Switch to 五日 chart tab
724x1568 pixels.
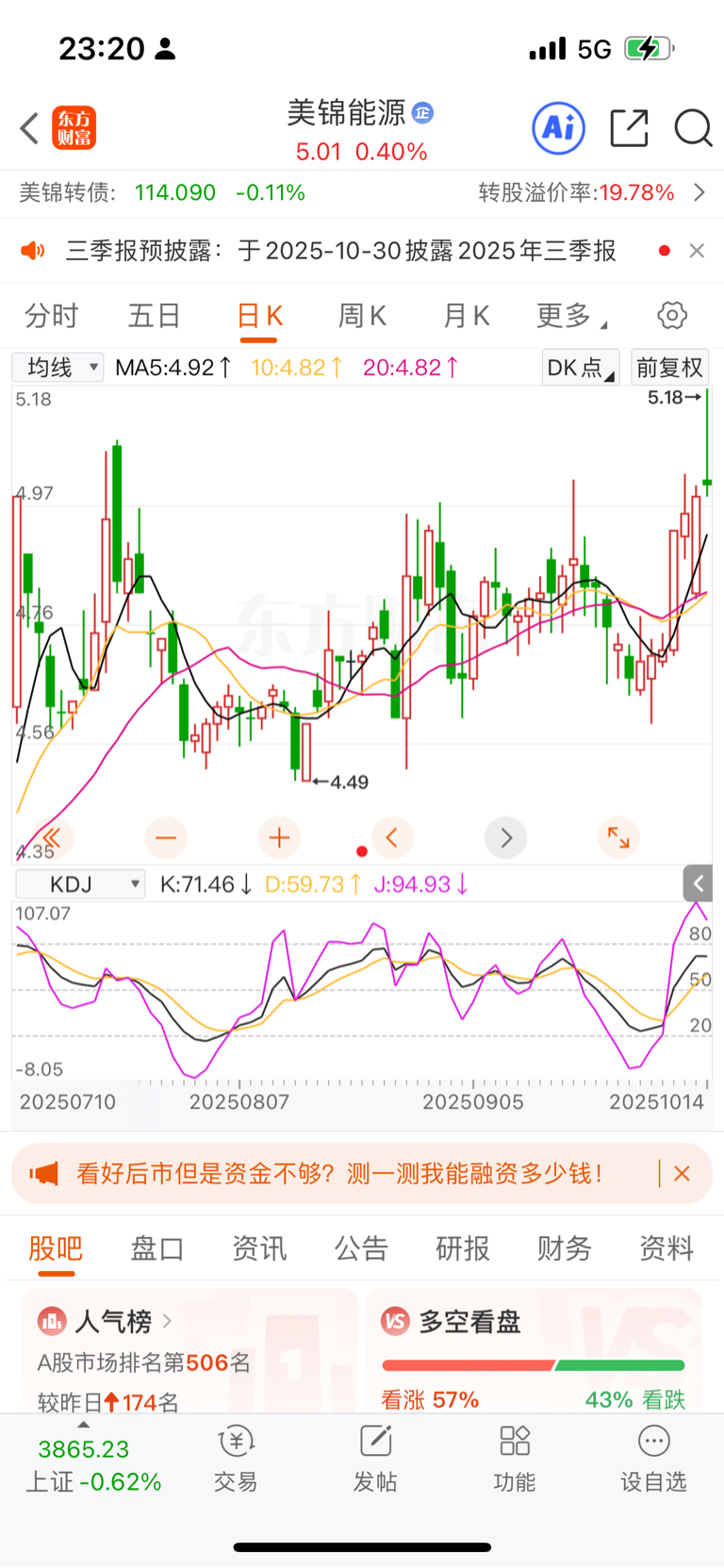click(154, 315)
